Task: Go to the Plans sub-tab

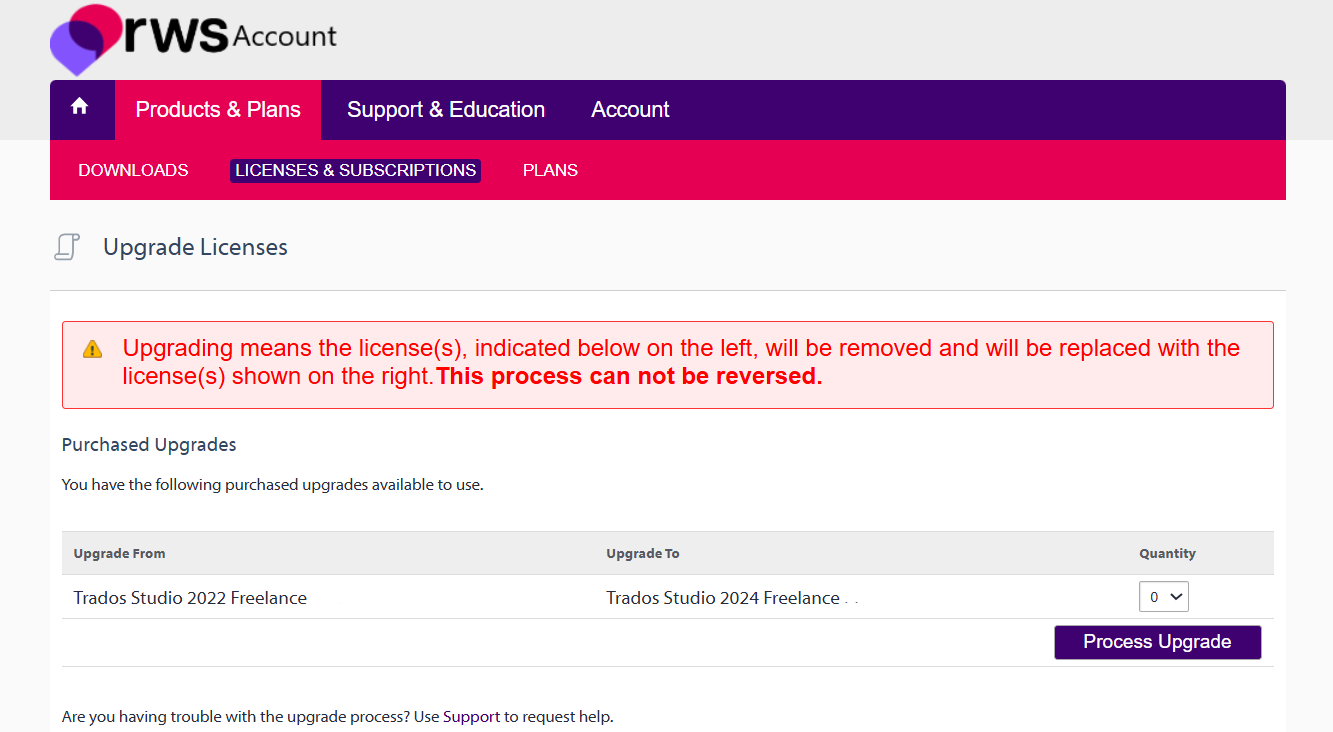Action: [550, 170]
